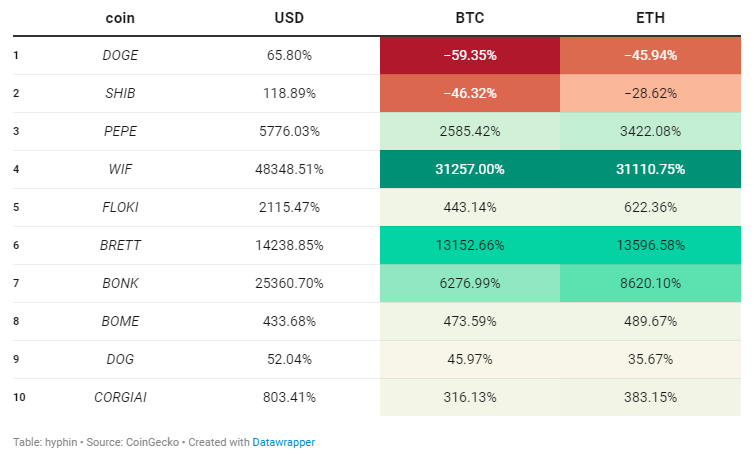The width and height of the screenshot is (754, 455).
Task: Click the BTC column header
Action: 470,18
